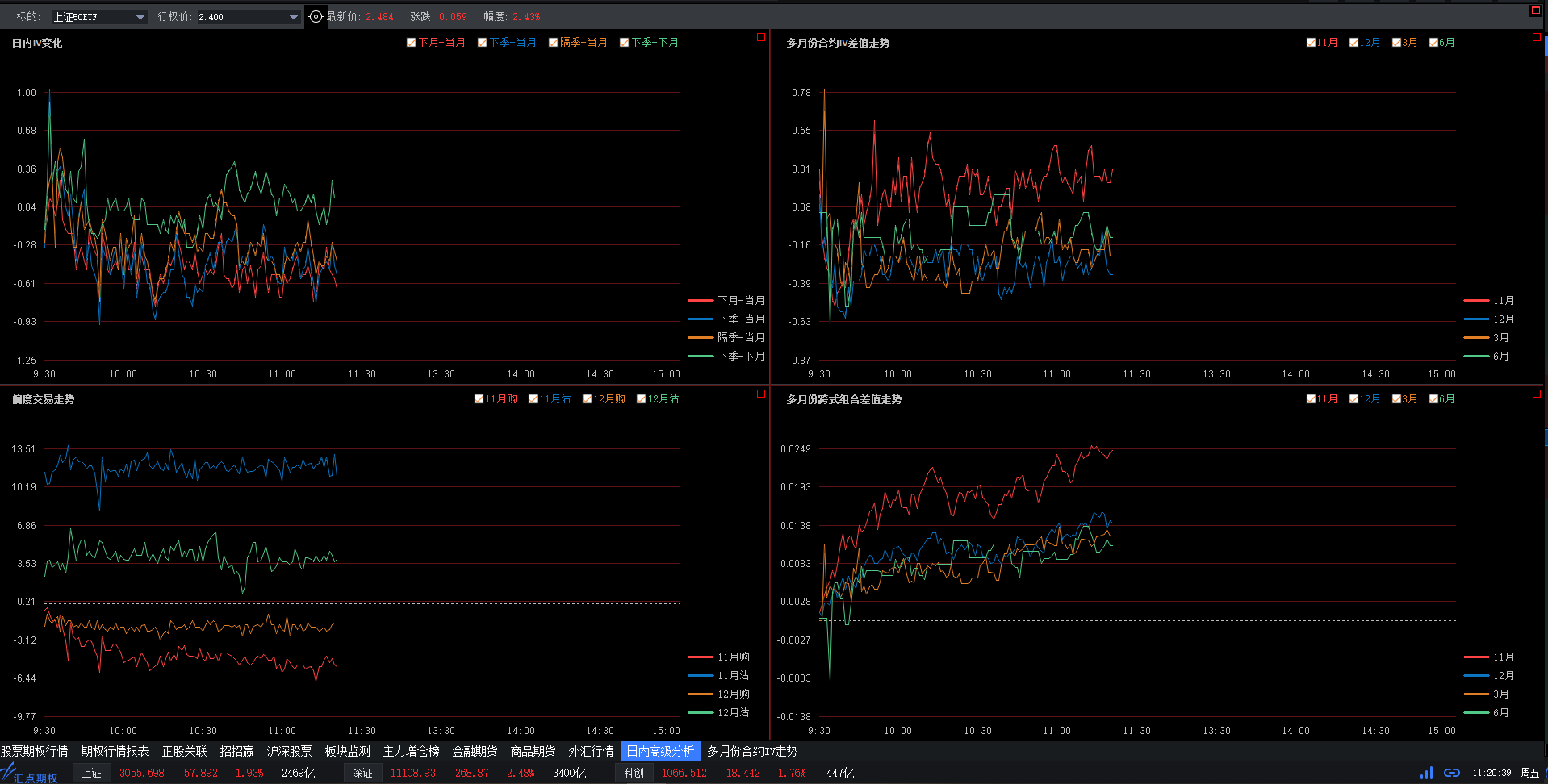Select the 日内高级分析 tab
The width and height of the screenshot is (1548, 784).
tap(660, 751)
